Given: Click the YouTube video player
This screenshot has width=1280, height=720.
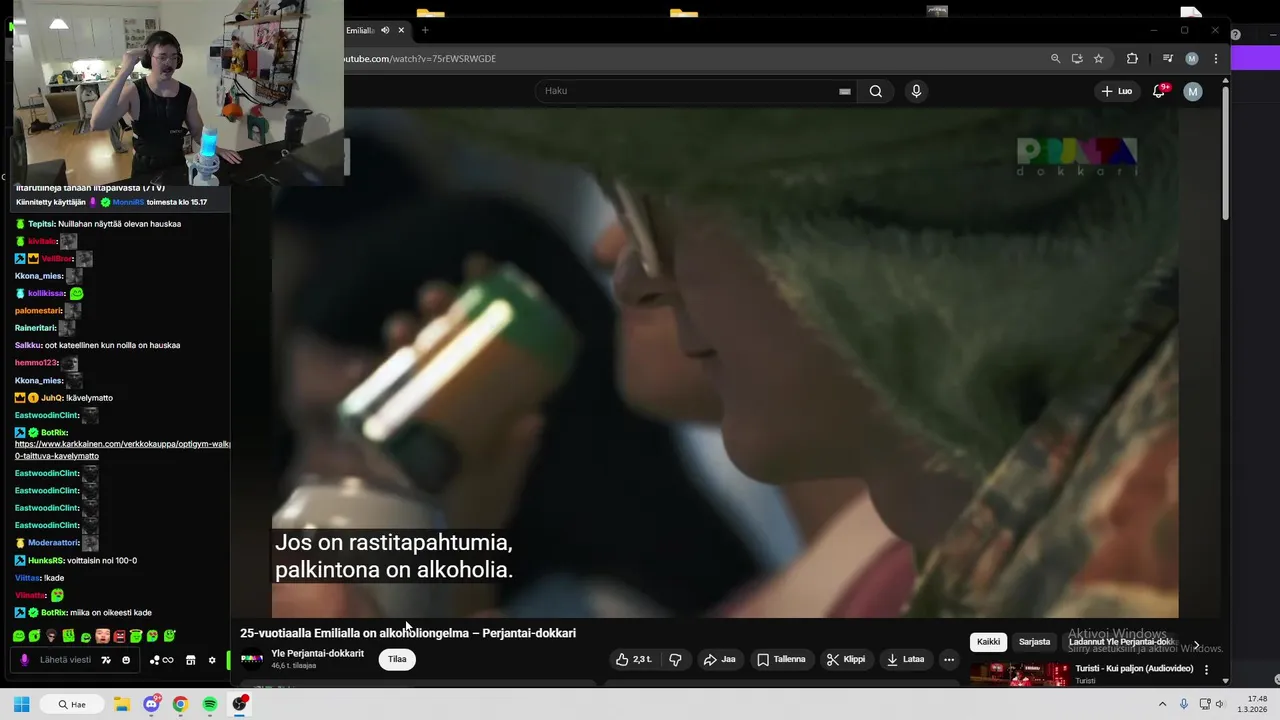Looking at the screenshot, I should 725,363.
